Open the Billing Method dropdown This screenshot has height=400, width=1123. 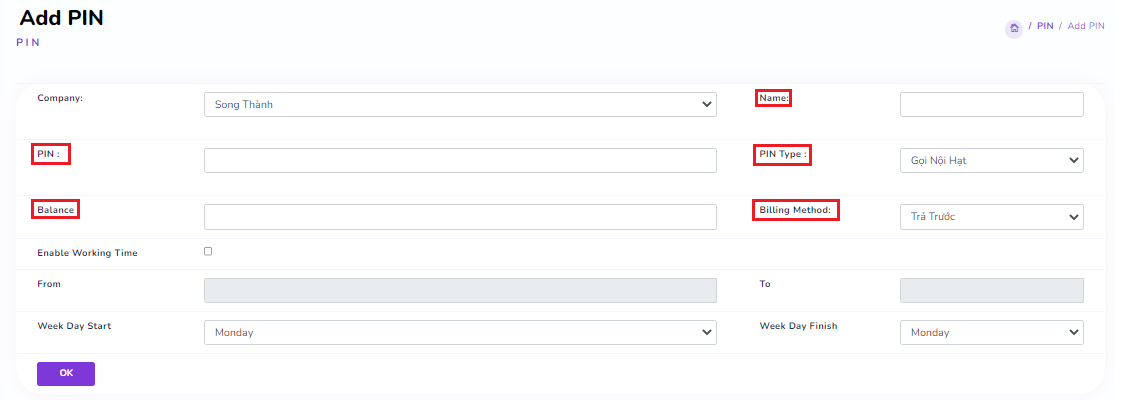point(991,216)
